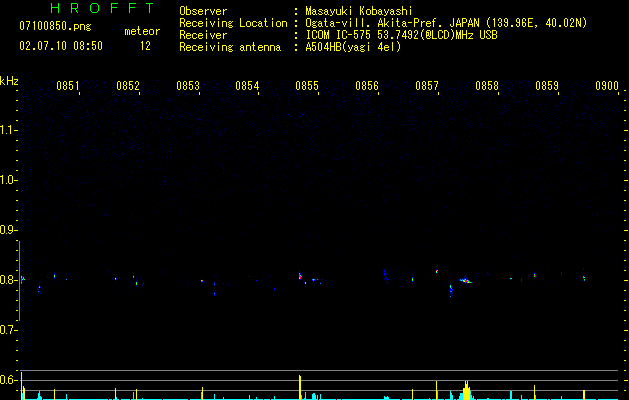Click the 0.6 kHz axis label

pos(8,380)
